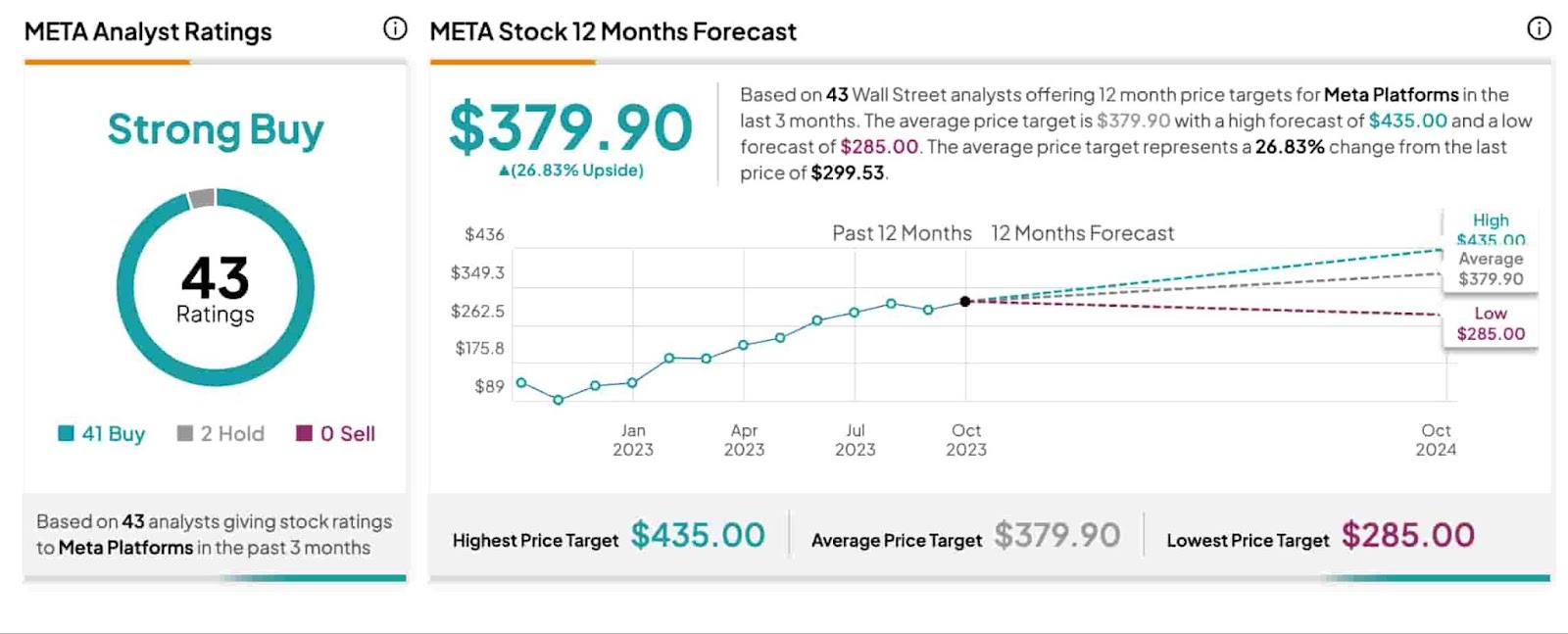Click the gray Hold legend square
This screenshot has height=634, width=1568.
click(x=185, y=433)
